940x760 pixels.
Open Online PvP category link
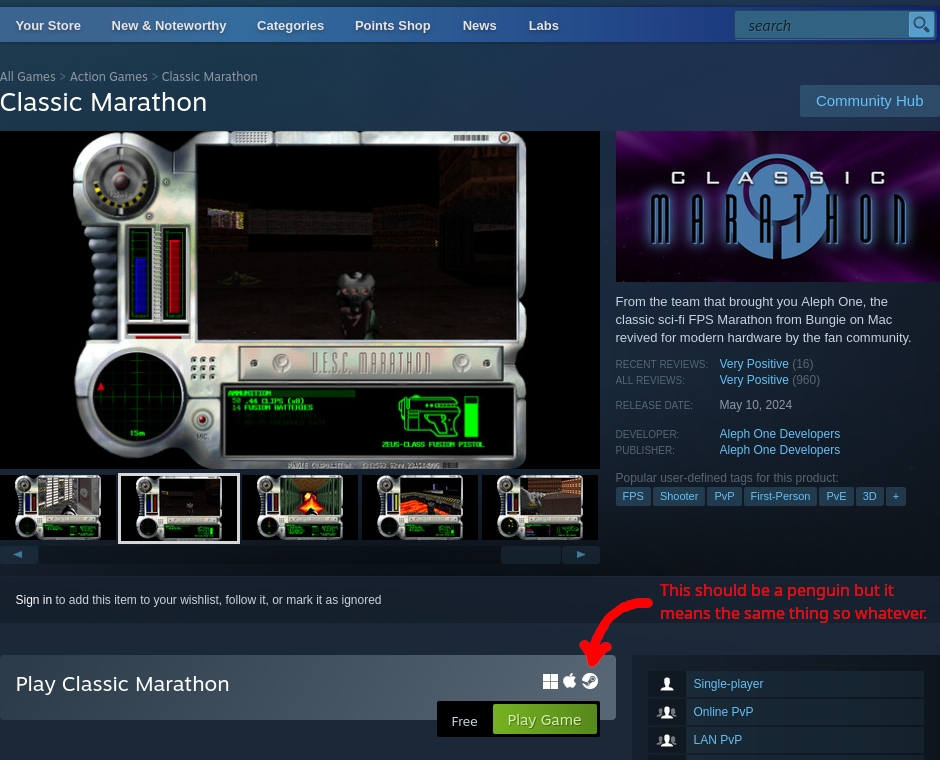724,712
